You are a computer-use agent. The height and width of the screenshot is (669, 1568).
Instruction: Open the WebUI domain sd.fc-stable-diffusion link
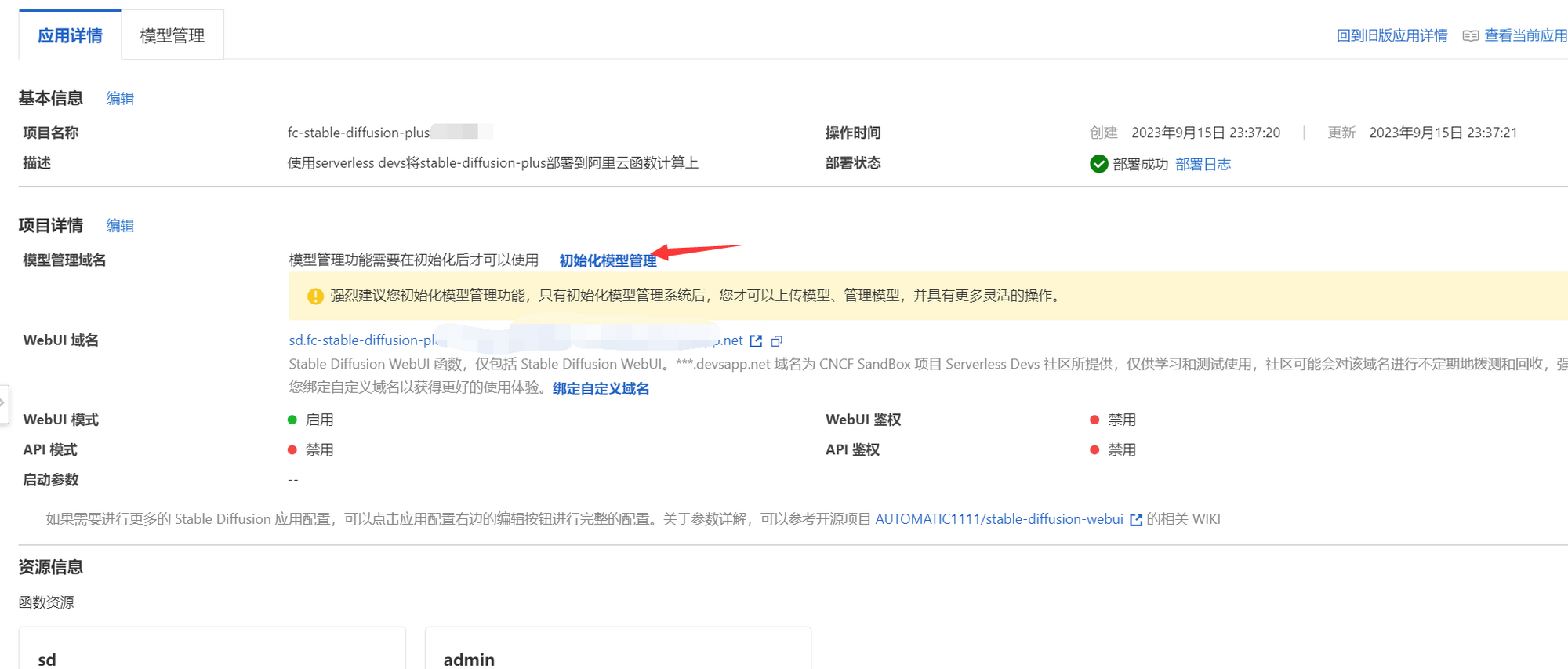(x=516, y=340)
